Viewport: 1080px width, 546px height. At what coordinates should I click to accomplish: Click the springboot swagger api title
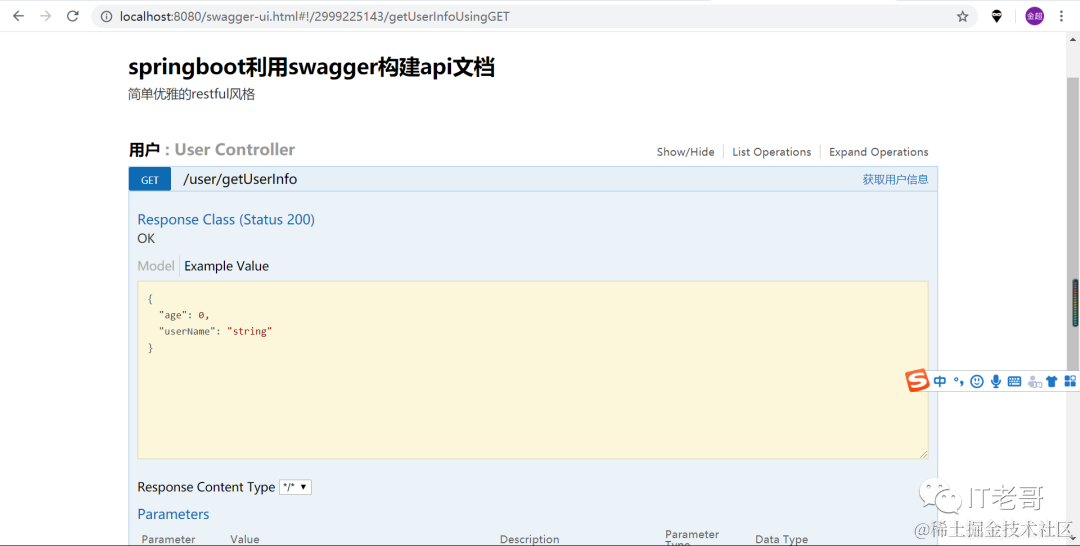[x=311, y=67]
